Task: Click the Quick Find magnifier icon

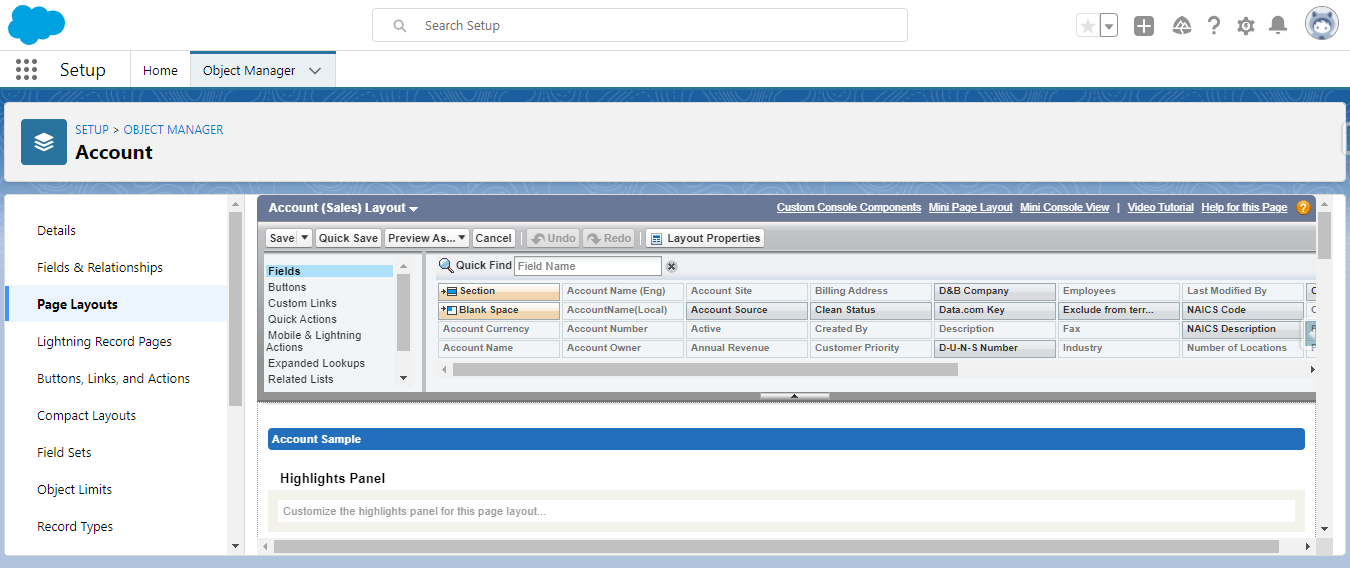Action: [x=446, y=265]
